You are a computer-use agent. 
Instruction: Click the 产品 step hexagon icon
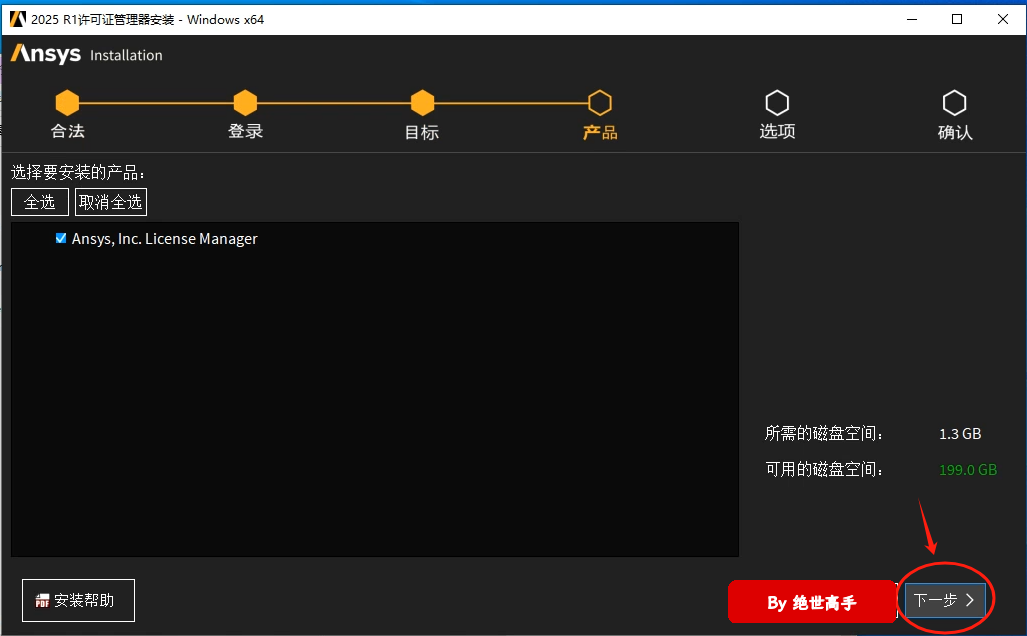[600, 103]
